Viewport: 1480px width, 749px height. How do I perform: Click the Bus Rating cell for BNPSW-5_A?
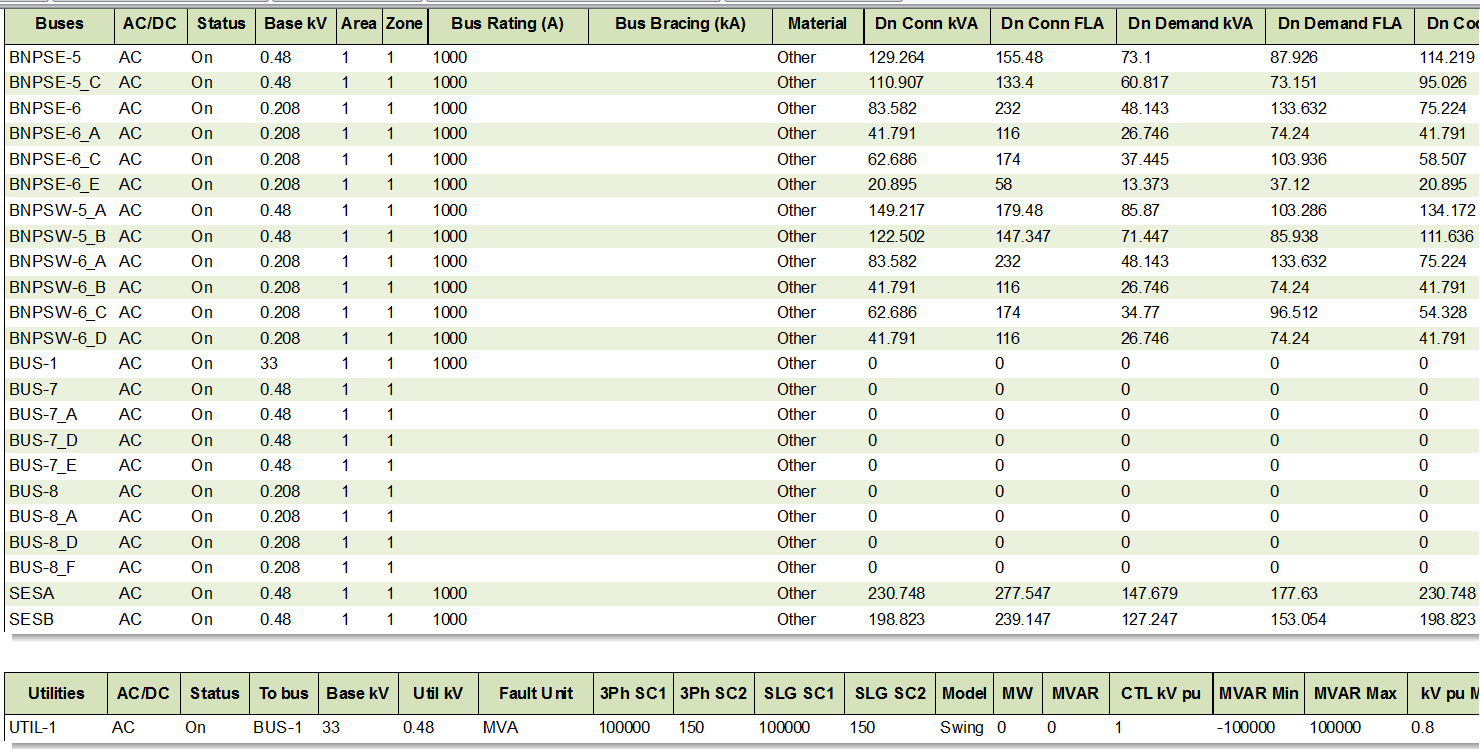pyautogui.click(x=450, y=211)
